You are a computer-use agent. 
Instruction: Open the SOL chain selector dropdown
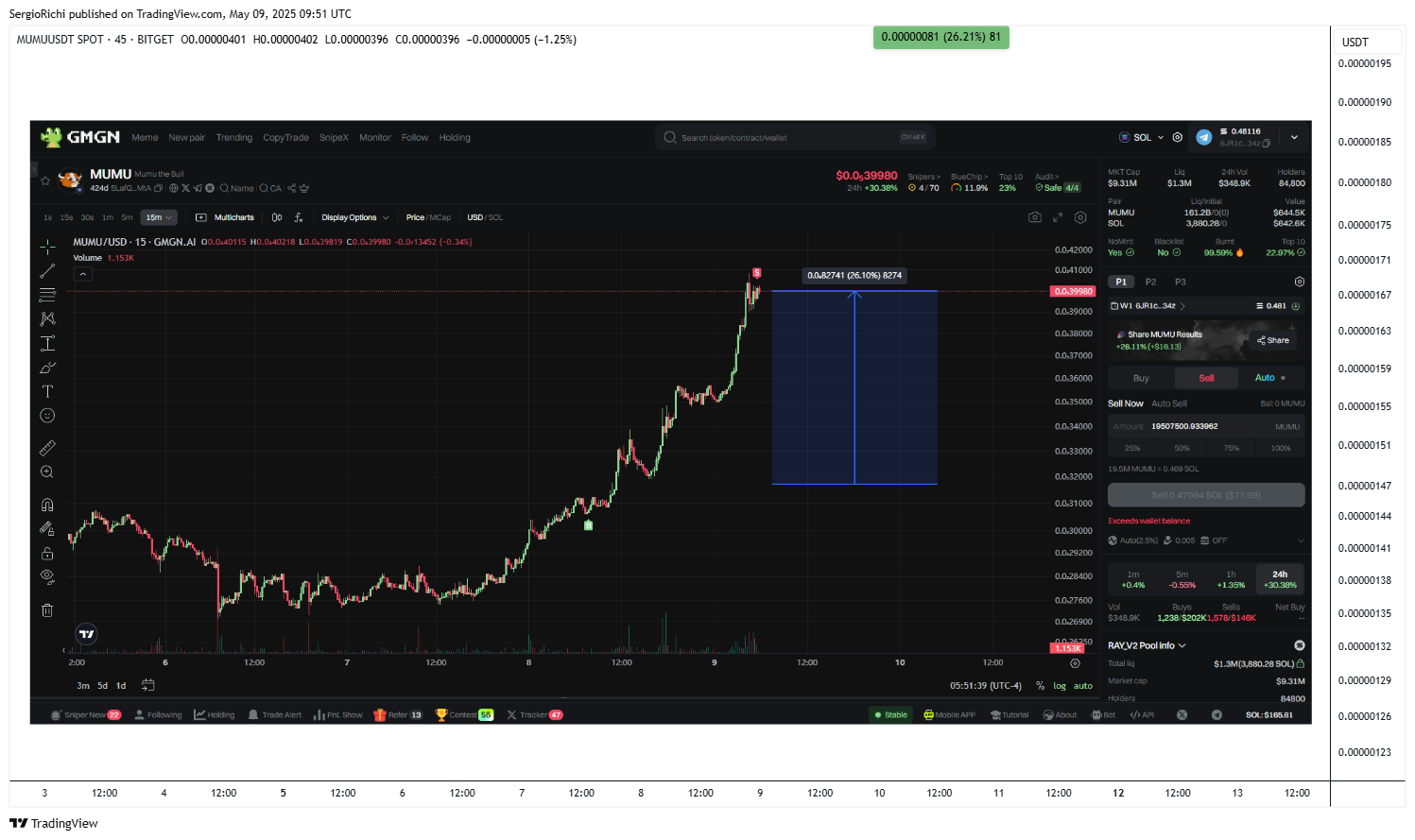click(x=1142, y=137)
